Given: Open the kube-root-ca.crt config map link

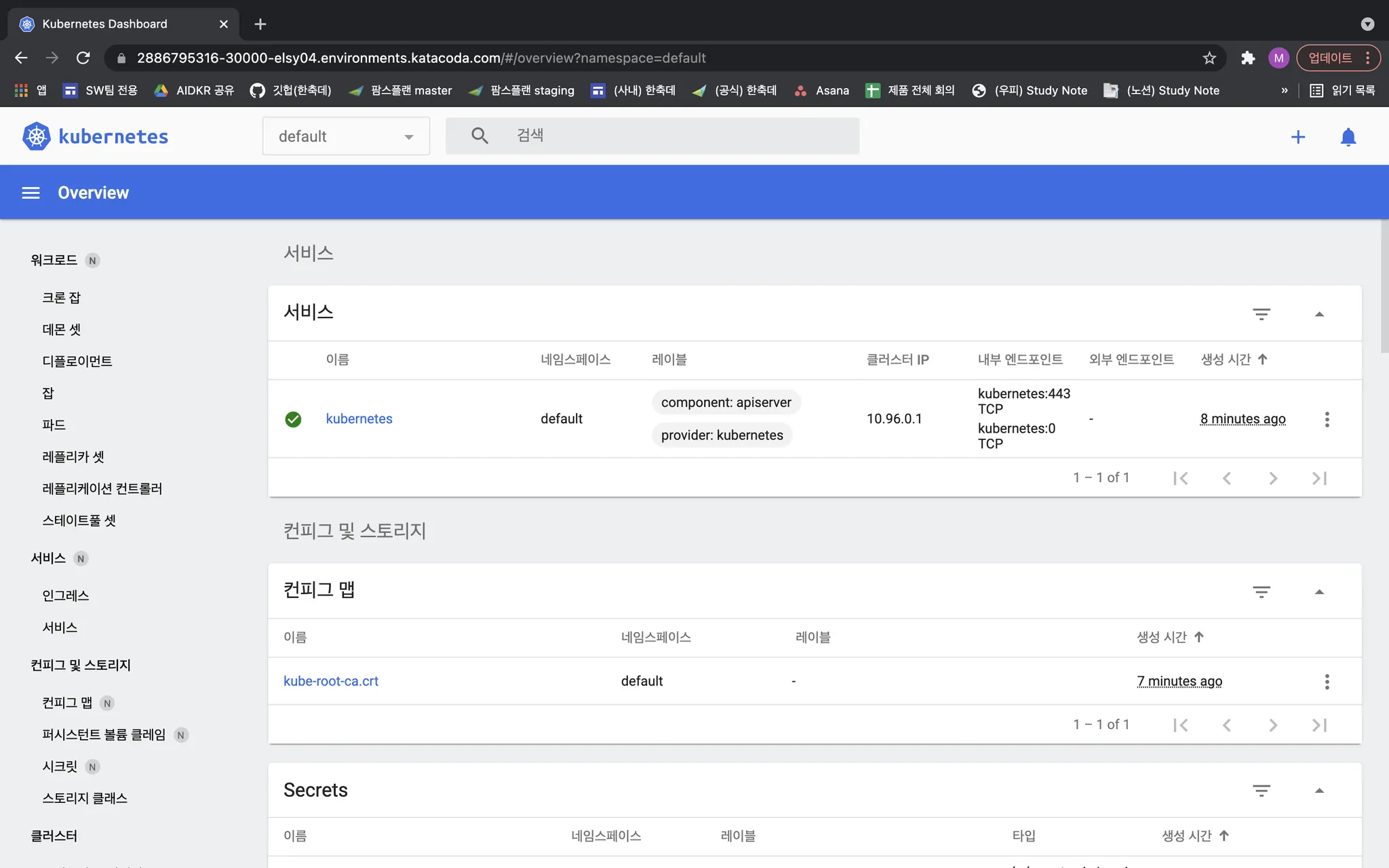Looking at the screenshot, I should point(331,682).
